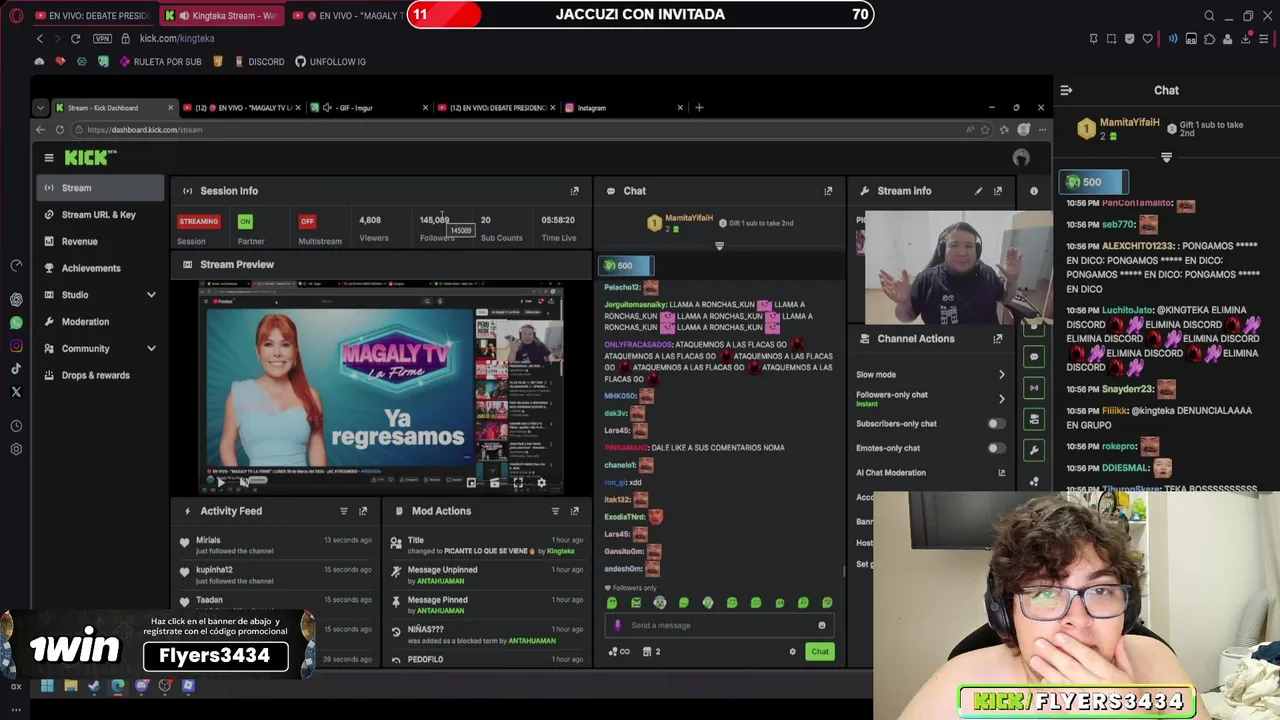Open Stream URL & Key page
The height and width of the screenshot is (720, 1280).
(102, 215)
